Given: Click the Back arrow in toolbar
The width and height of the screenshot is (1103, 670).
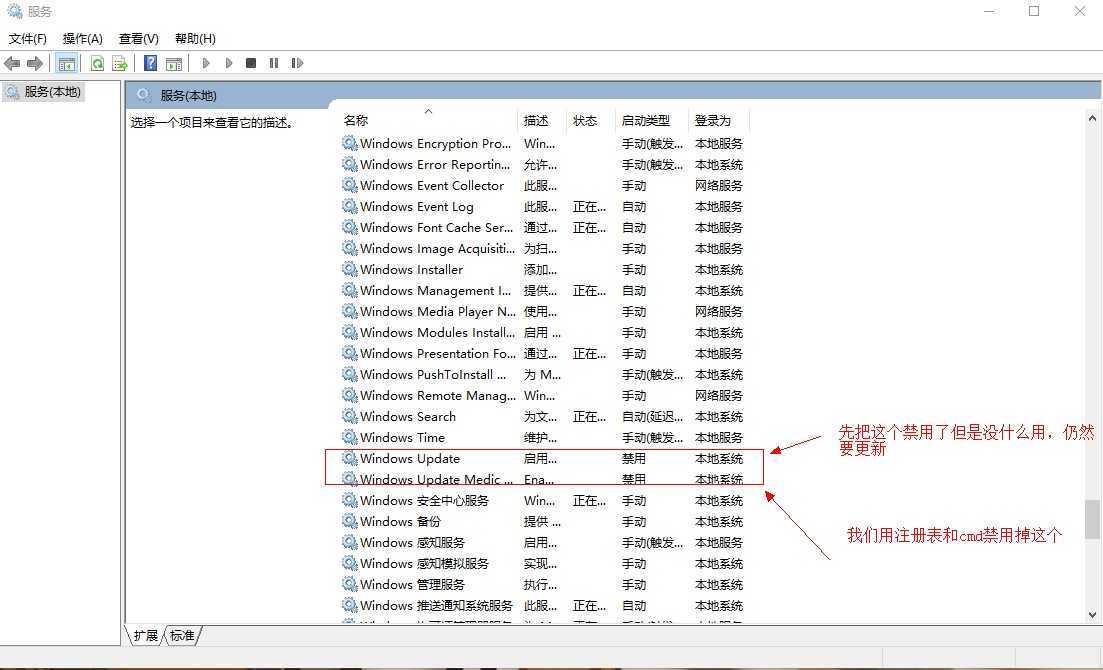Looking at the screenshot, I should [x=12, y=63].
